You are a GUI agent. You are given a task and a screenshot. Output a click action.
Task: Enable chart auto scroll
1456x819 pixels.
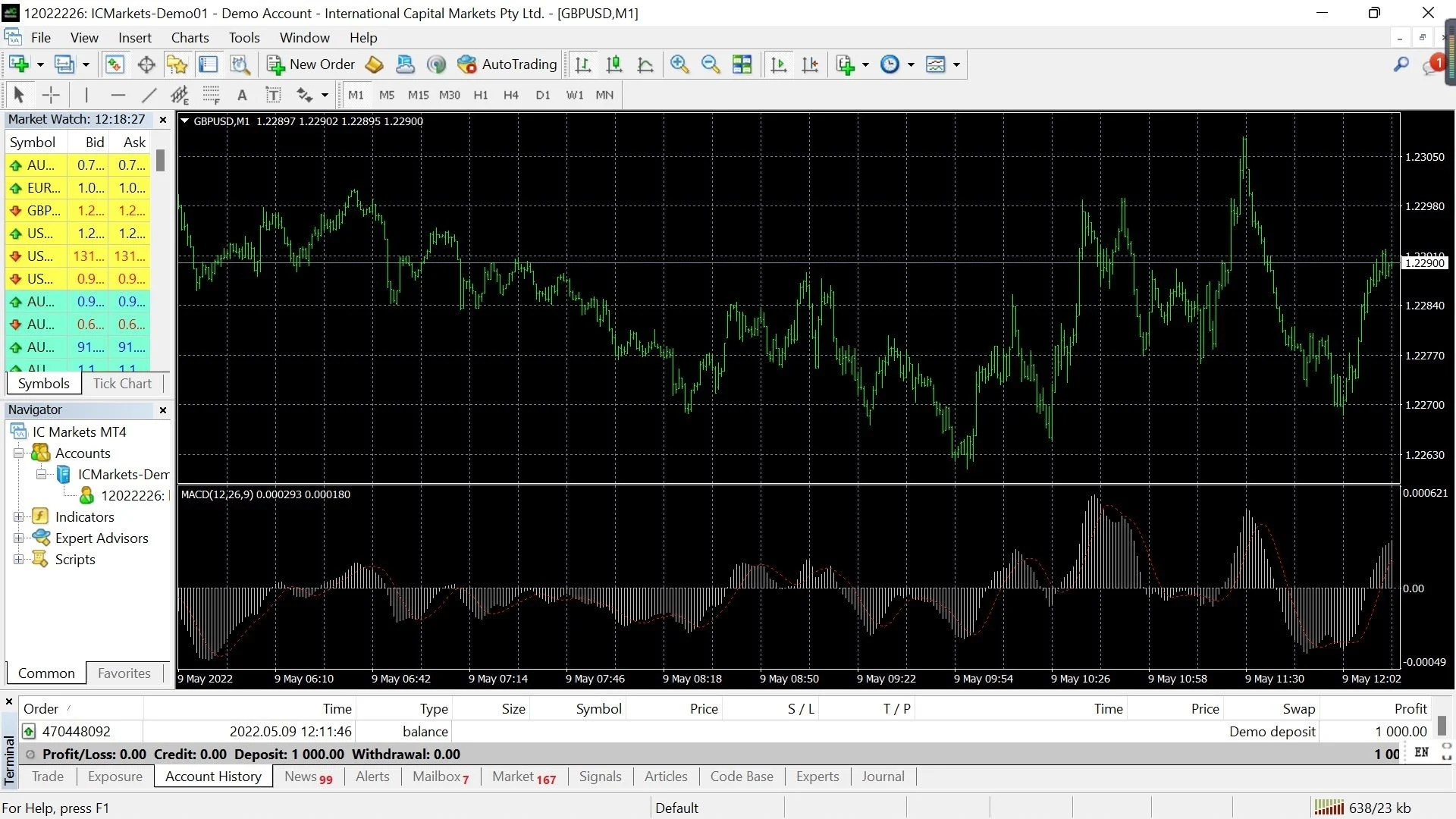click(x=777, y=64)
